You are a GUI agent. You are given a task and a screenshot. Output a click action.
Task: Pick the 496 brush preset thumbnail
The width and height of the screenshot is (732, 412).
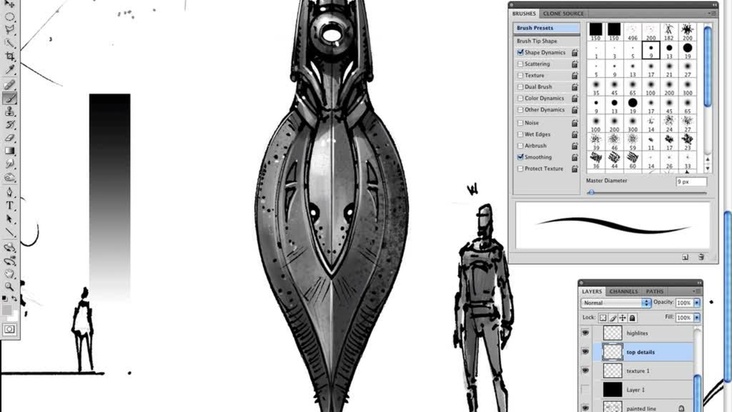tap(632, 32)
